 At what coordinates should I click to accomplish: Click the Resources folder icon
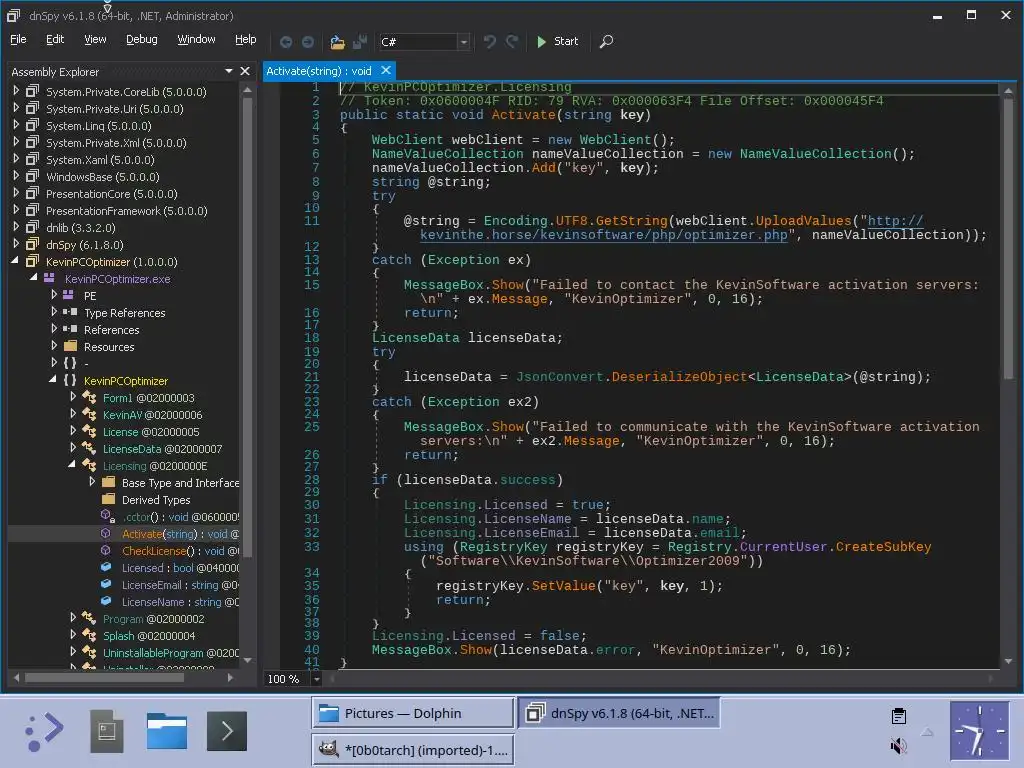(x=71, y=346)
